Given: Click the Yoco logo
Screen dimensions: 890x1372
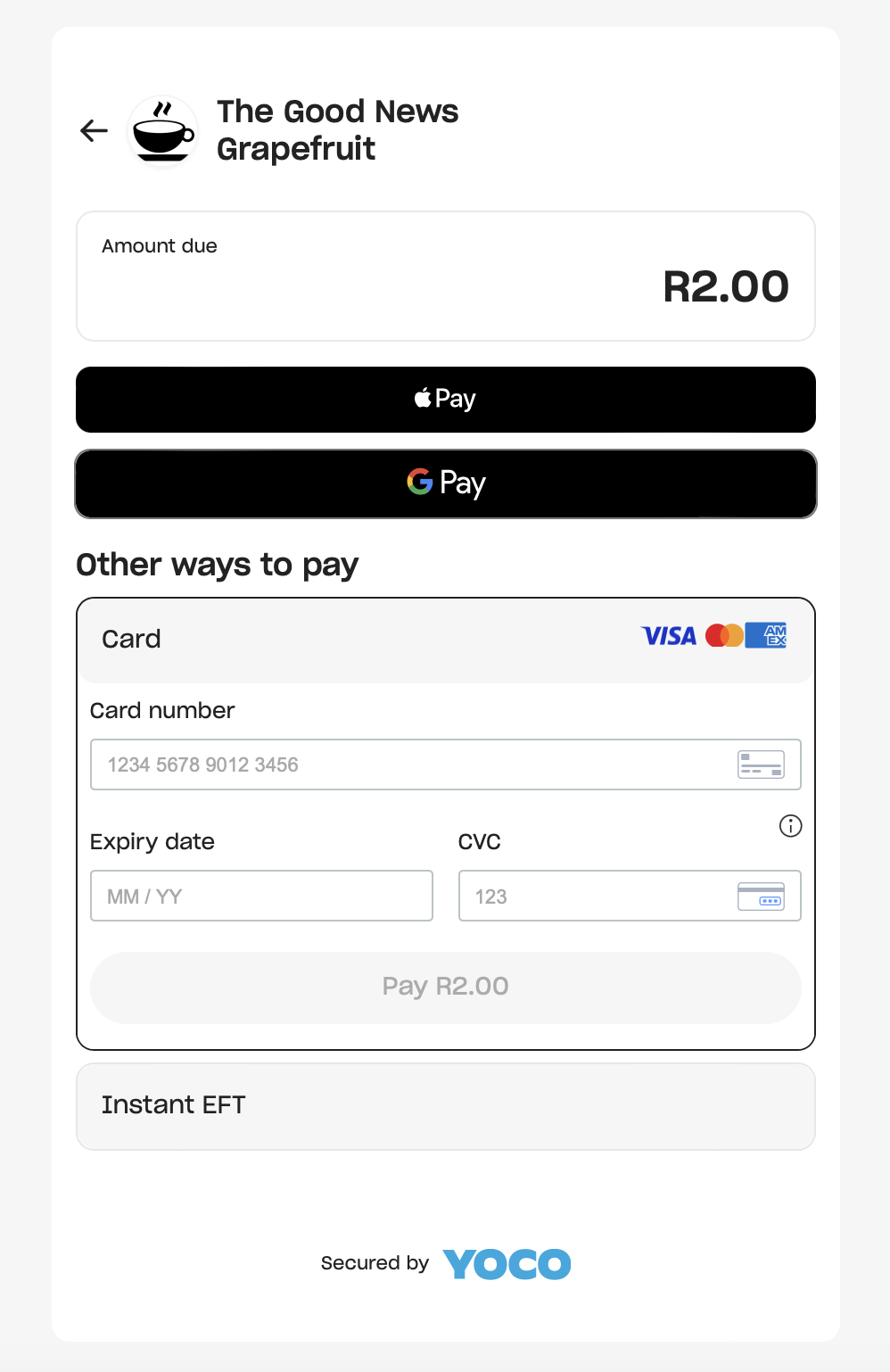Looking at the screenshot, I should pyautogui.click(x=507, y=1264).
